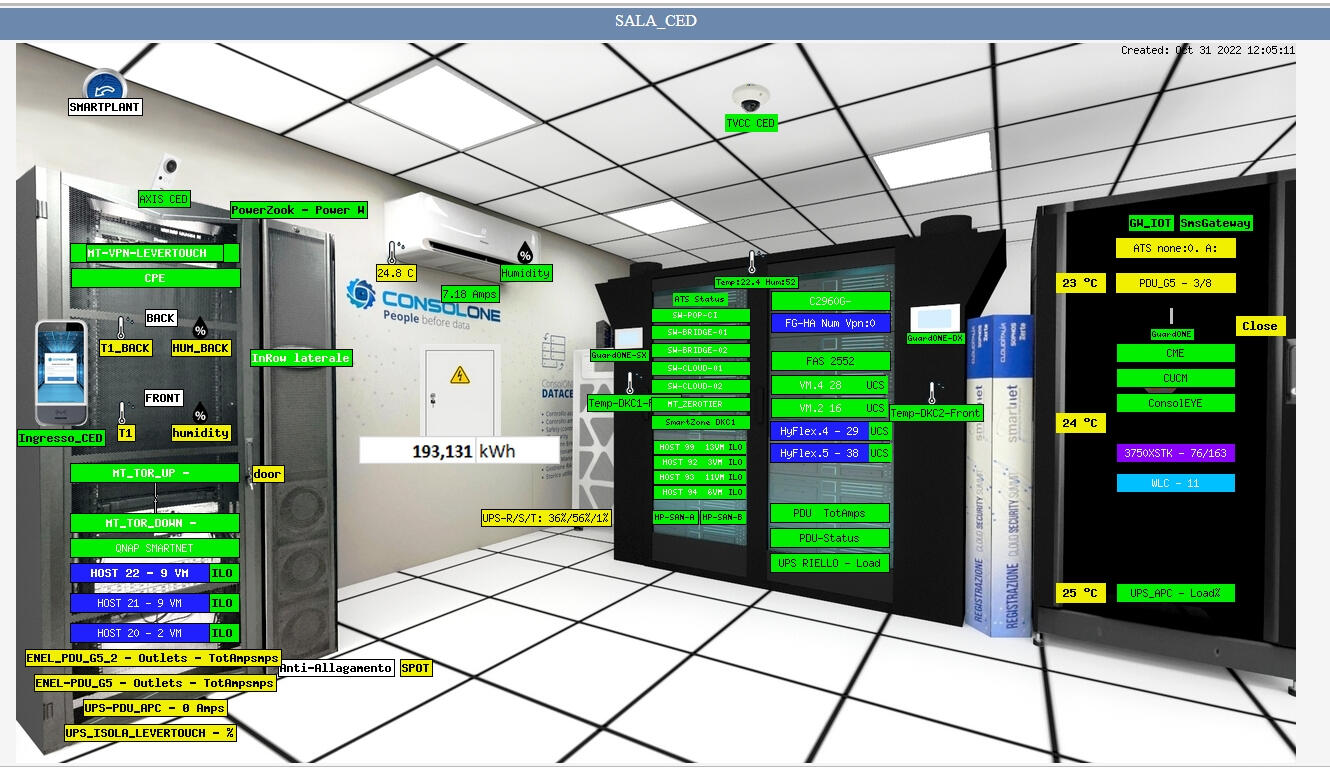Viewport: 1330px width, 777px height.
Task: Open HOST 22 - 9 VM blue bar
Action: point(140,573)
